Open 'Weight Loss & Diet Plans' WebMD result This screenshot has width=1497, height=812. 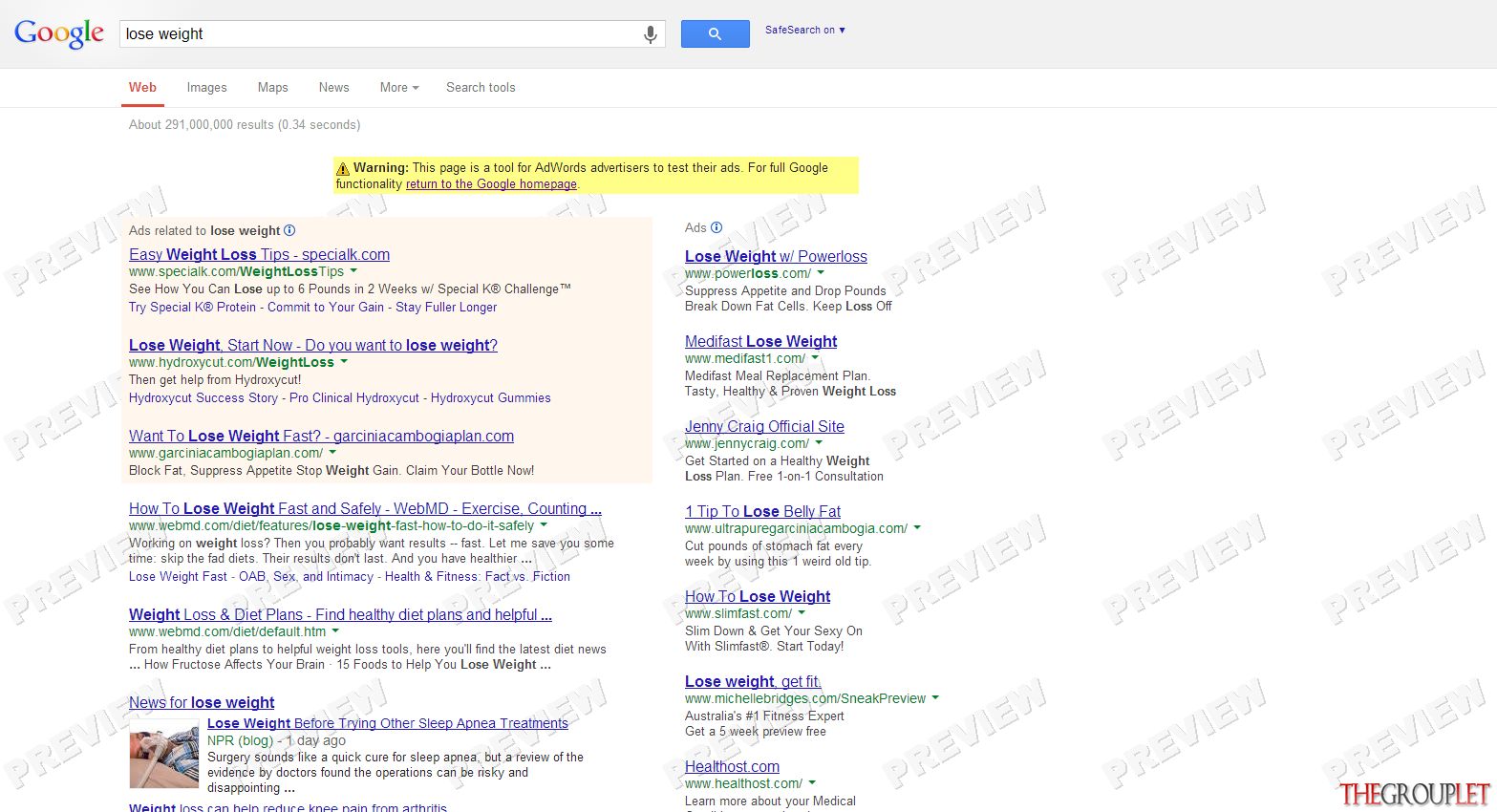click(340, 614)
